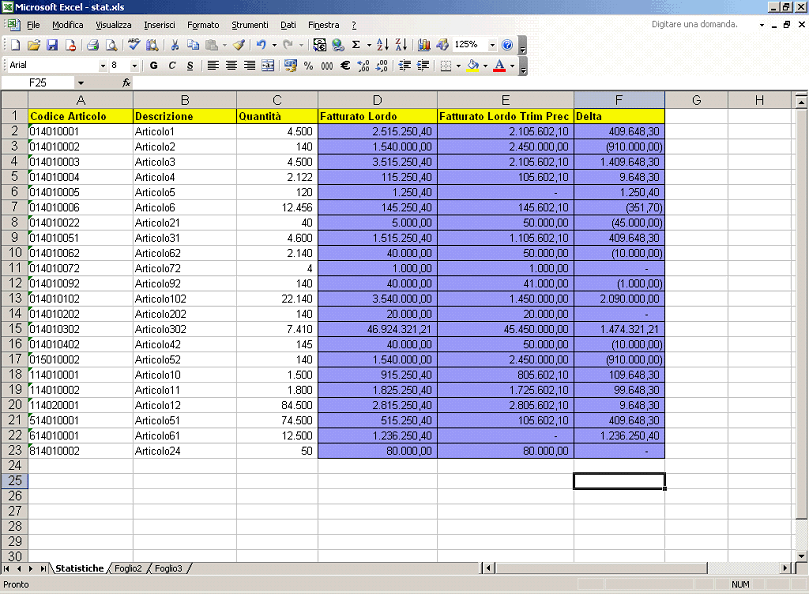Launch the Chart Wizard icon
This screenshot has height=594, width=809.
[424, 45]
